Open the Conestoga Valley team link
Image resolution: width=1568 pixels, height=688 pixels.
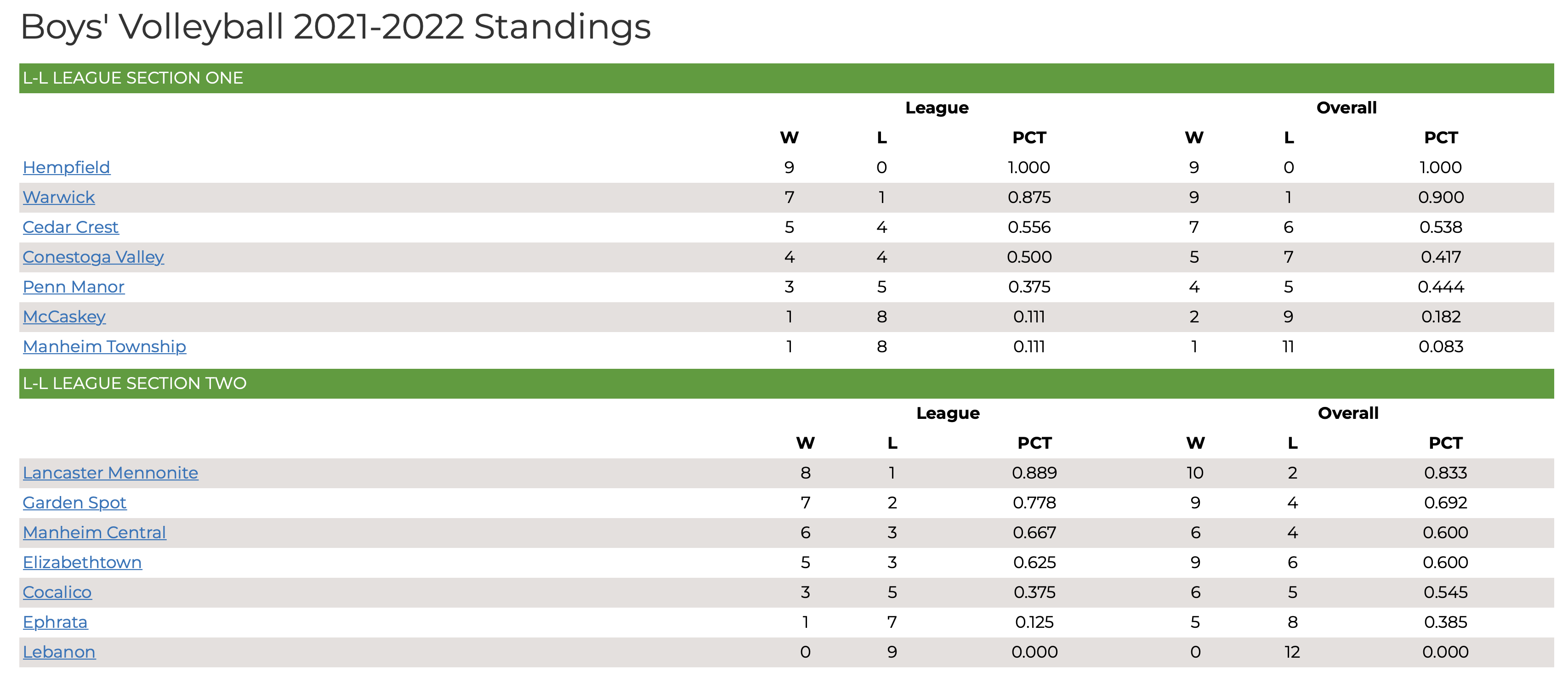93,257
